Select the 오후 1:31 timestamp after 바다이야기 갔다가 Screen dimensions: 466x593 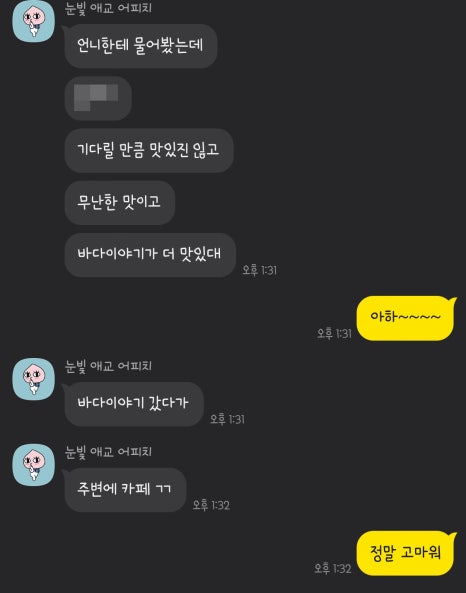pos(227,419)
